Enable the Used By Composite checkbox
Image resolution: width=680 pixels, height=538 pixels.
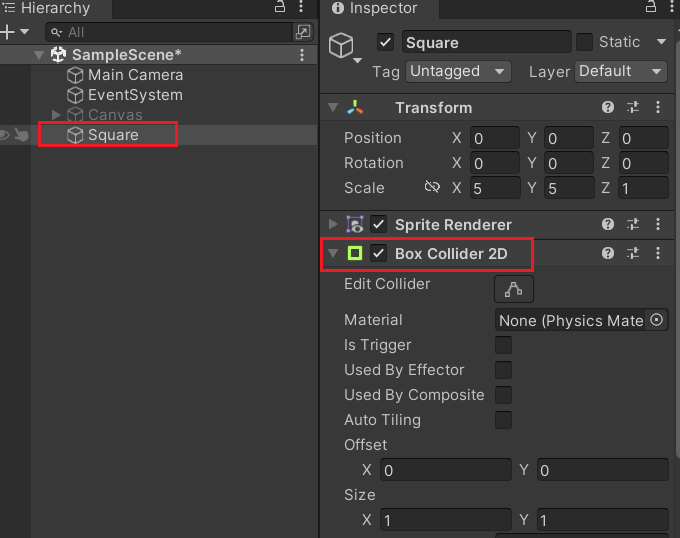pos(503,395)
